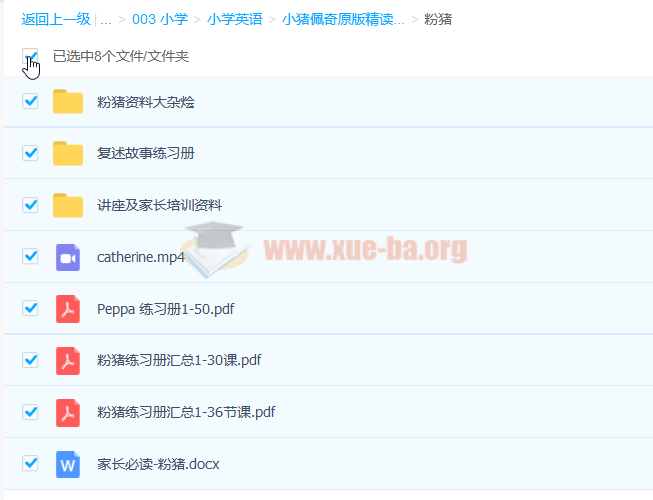Navigate to 小学英语 breadcrumb folder
The width and height of the screenshot is (653, 500).
[x=234, y=19]
